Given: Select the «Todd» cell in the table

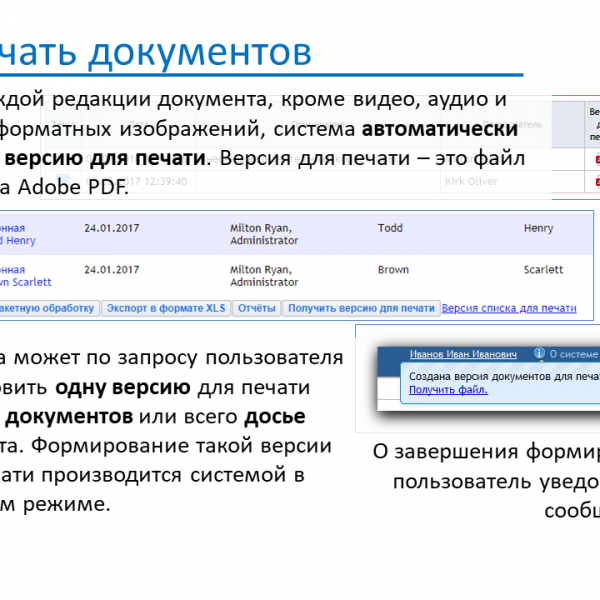Looking at the screenshot, I should (x=392, y=228).
